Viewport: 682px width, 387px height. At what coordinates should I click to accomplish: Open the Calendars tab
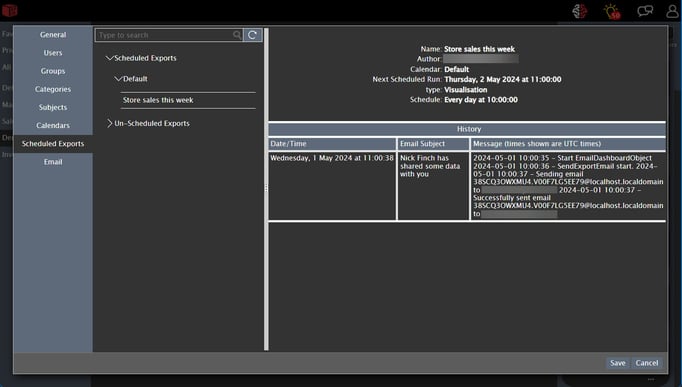(x=53, y=125)
